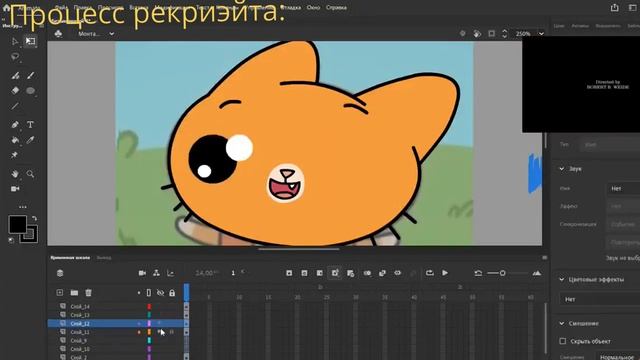Toggle show all layers as outlines
Image resolution: width=640 pixels, height=360 pixels.
click(149, 293)
